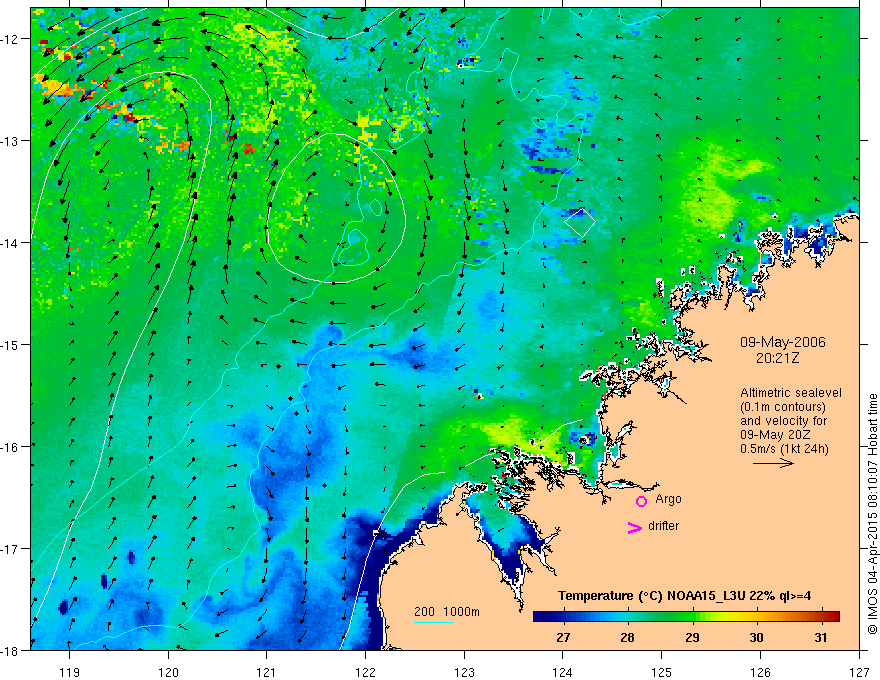The width and height of the screenshot is (880, 680).
Task: Click the latitude axis label -17
Action: tap(10, 549)
